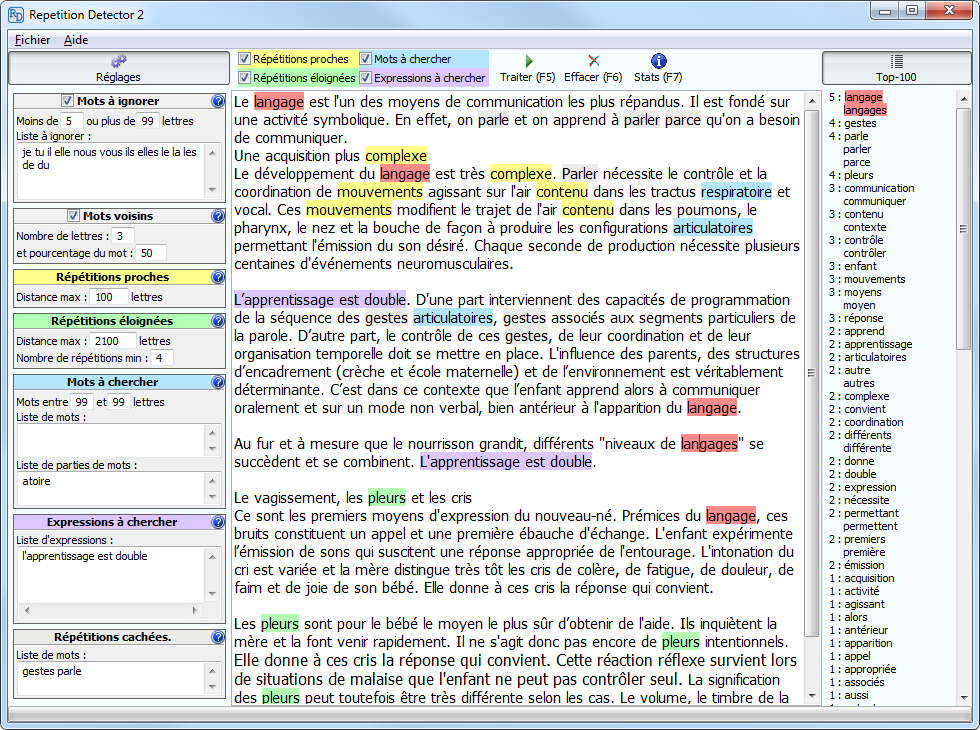Image resolution: width=980 pixels, height=730 pixels.
Task: Open Stats (F7) info icon
Action: tap(658, 61)
